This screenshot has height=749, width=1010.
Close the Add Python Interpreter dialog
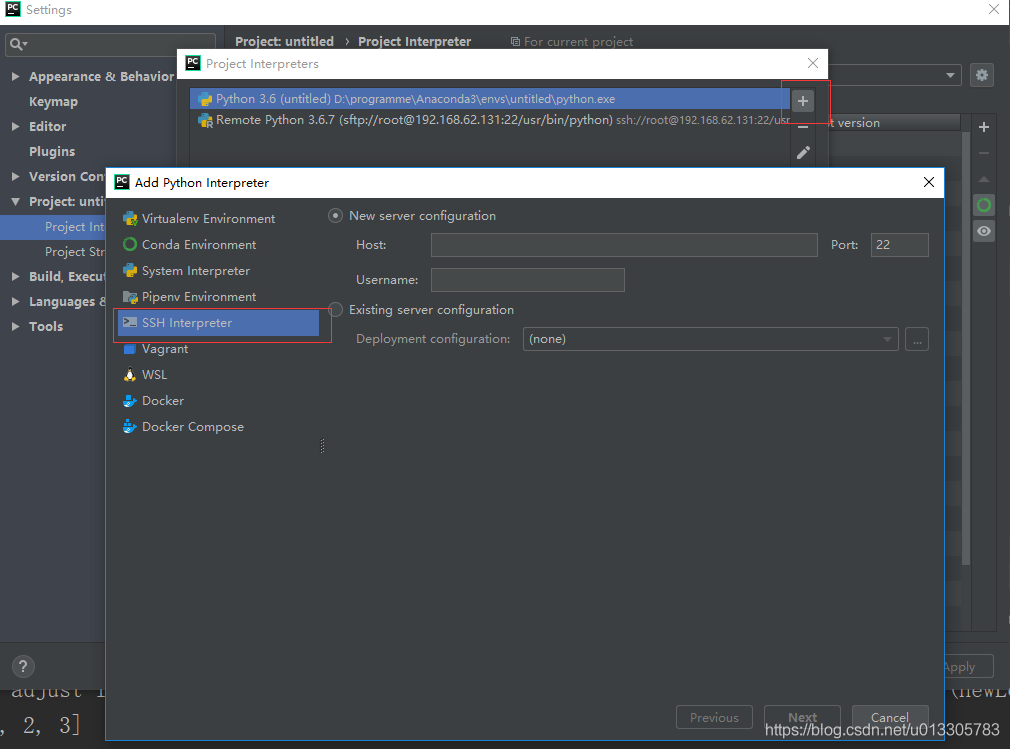click(x=929, y=182)
